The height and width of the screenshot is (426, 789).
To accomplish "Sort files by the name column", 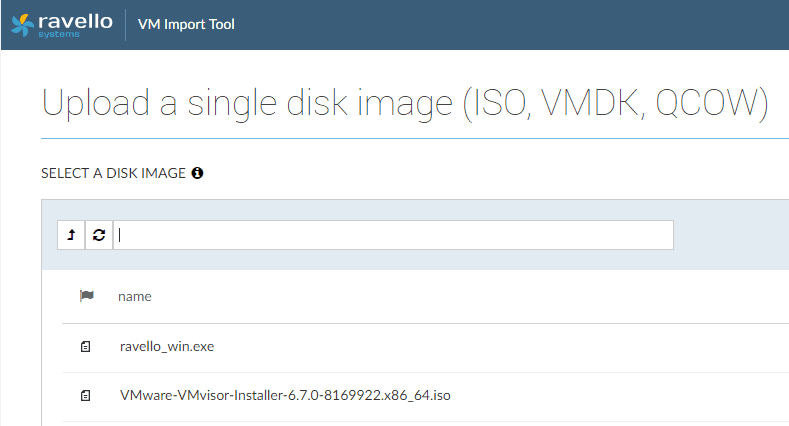I will click(x=134, y=296).
